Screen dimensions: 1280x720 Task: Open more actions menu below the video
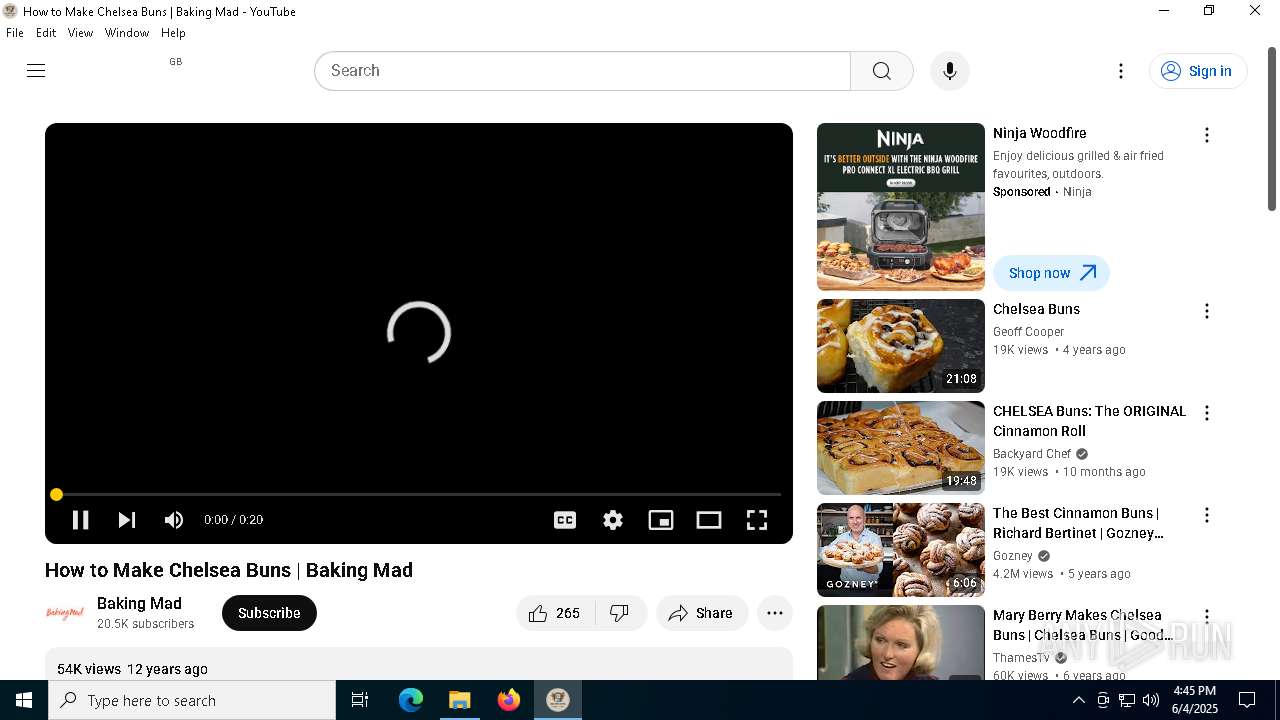click(775, 613)
